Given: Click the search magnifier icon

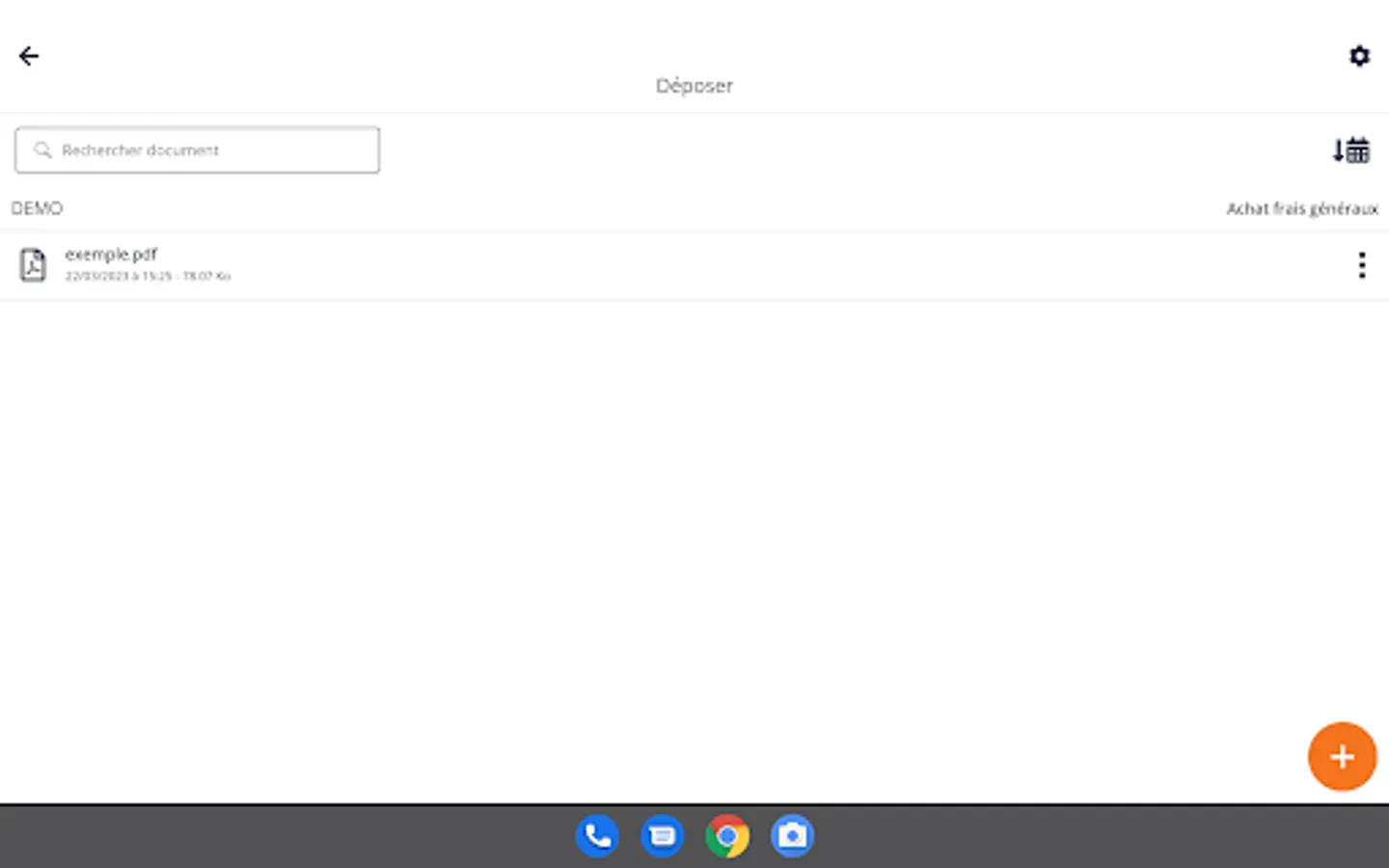Looking at the screenshot, I should (x=42, y=150).
